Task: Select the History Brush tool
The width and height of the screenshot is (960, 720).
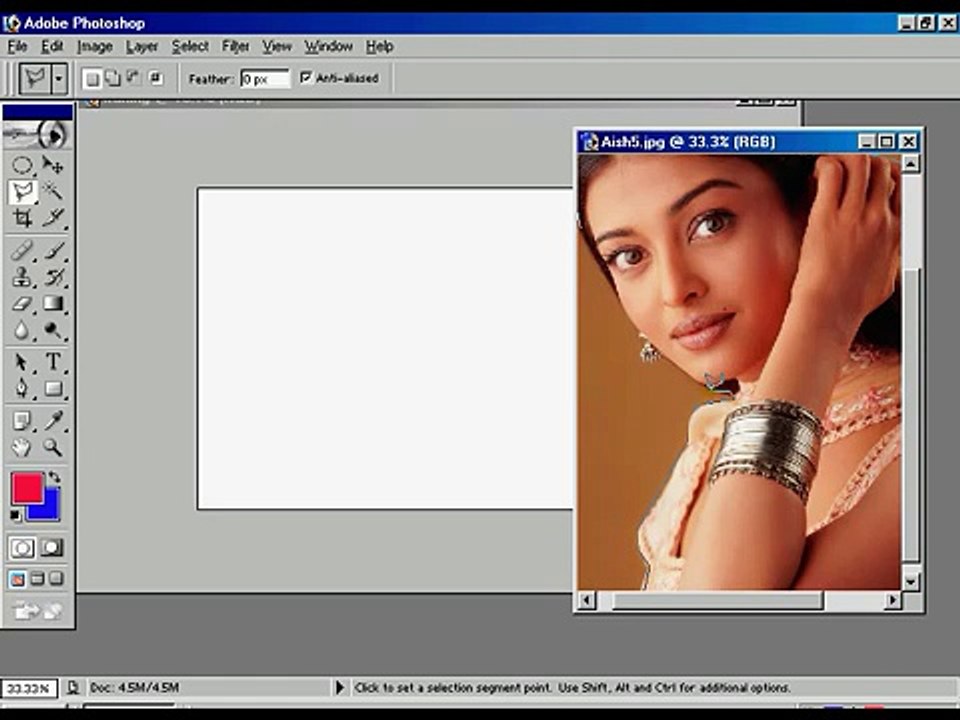Action: coord(53,277)
